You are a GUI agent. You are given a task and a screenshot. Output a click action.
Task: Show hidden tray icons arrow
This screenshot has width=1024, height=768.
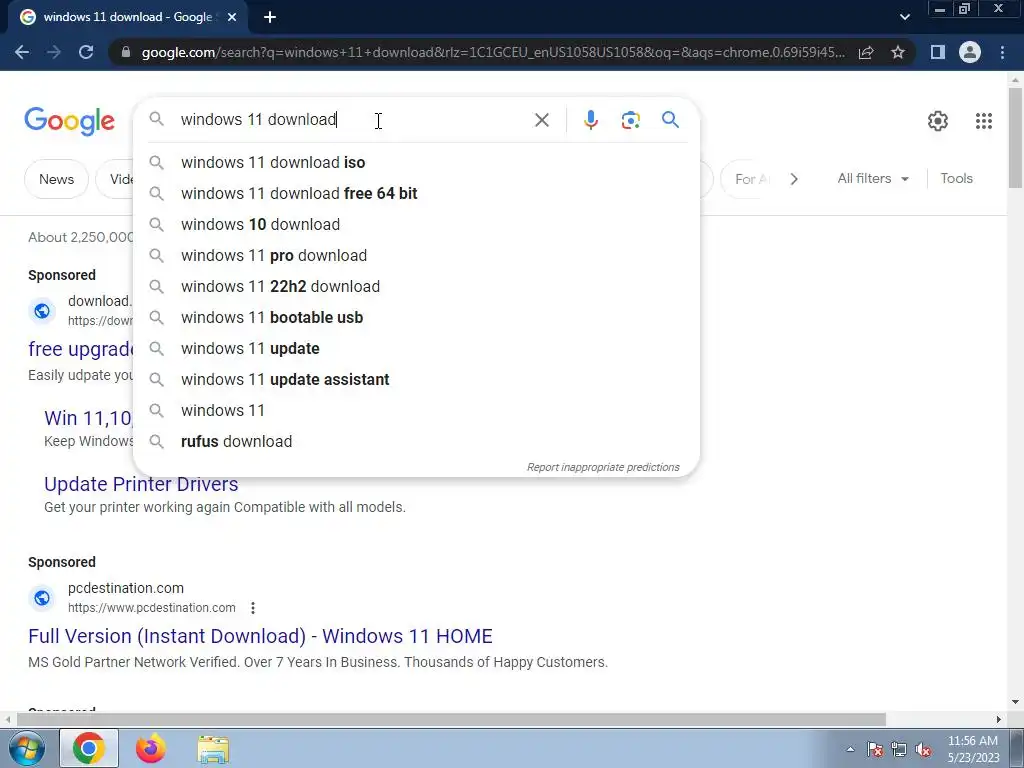point(850,749)
